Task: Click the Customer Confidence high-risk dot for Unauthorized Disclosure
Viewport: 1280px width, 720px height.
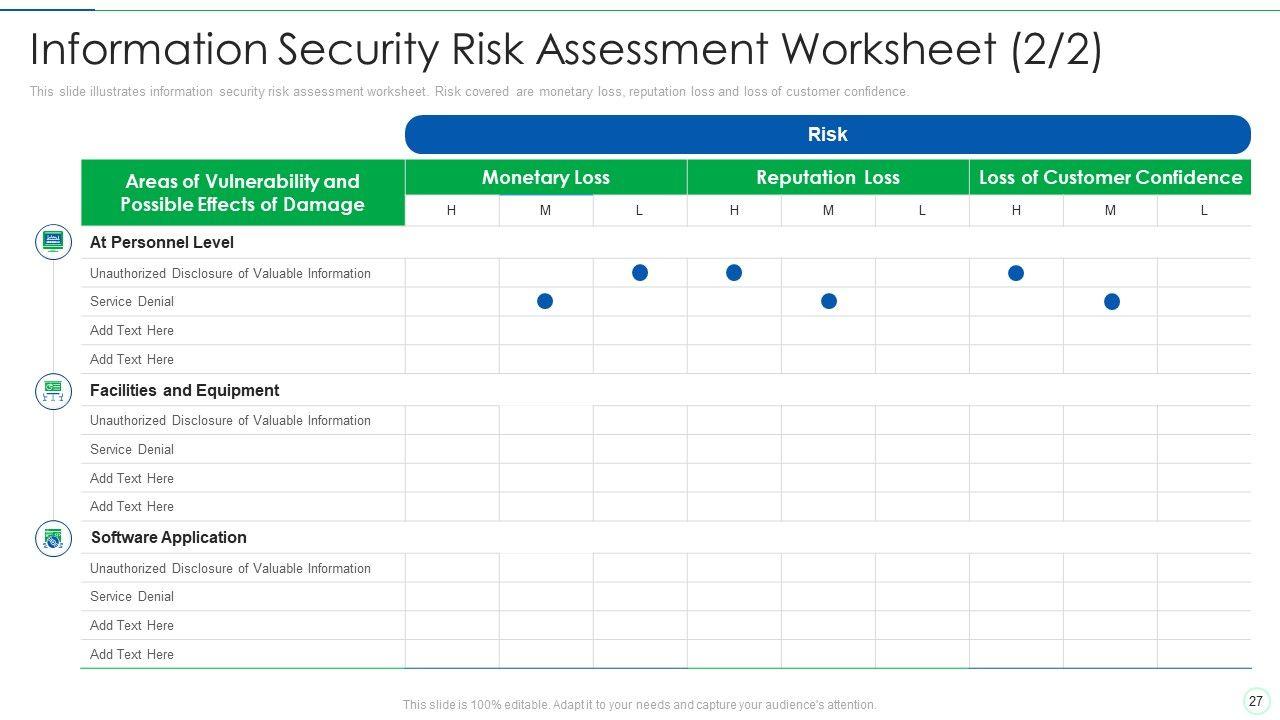Action: pyautogui.click(x=1016, y=273)
